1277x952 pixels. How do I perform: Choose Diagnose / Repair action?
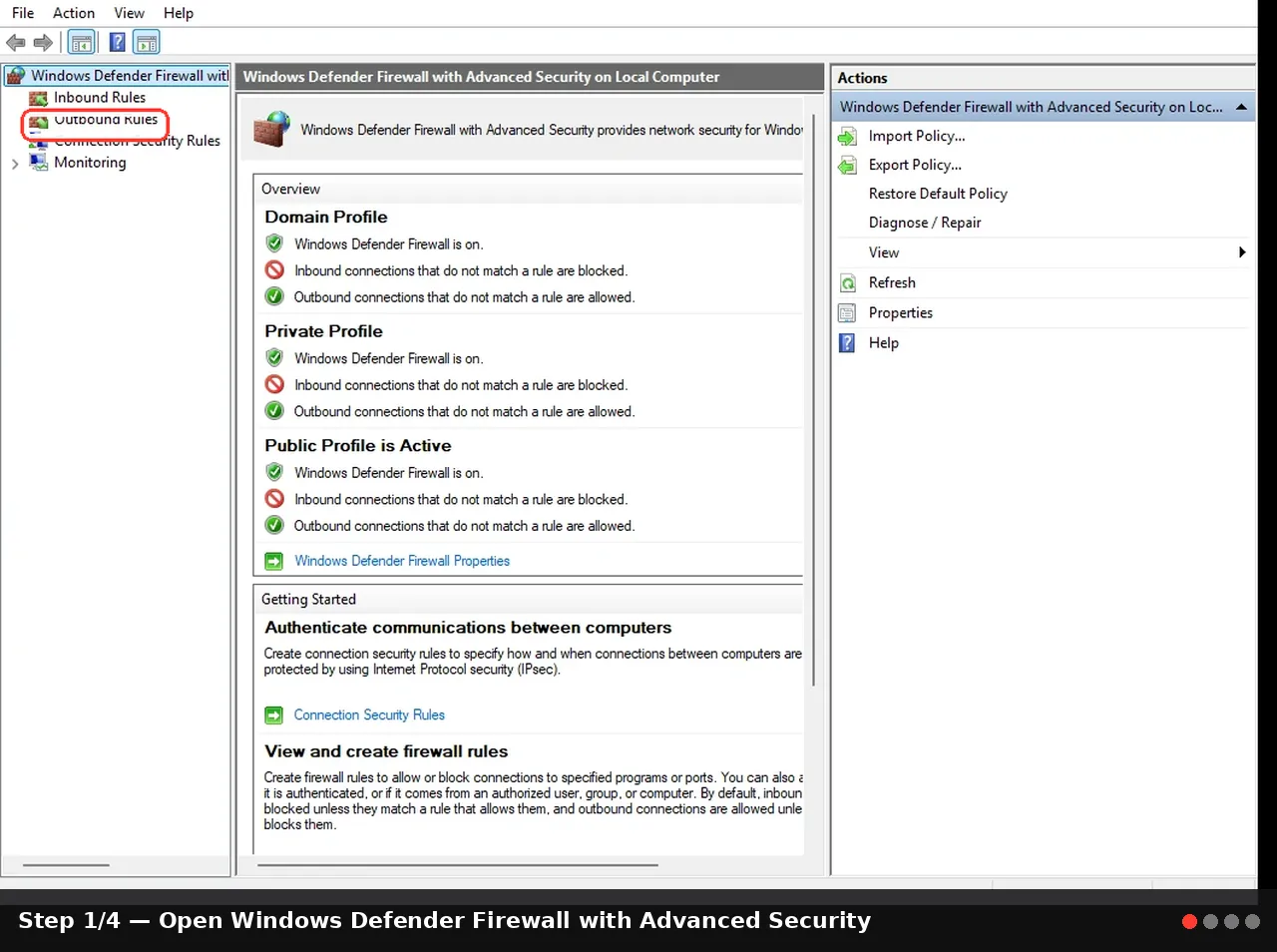pyautogui.click(x=925, y=223)
